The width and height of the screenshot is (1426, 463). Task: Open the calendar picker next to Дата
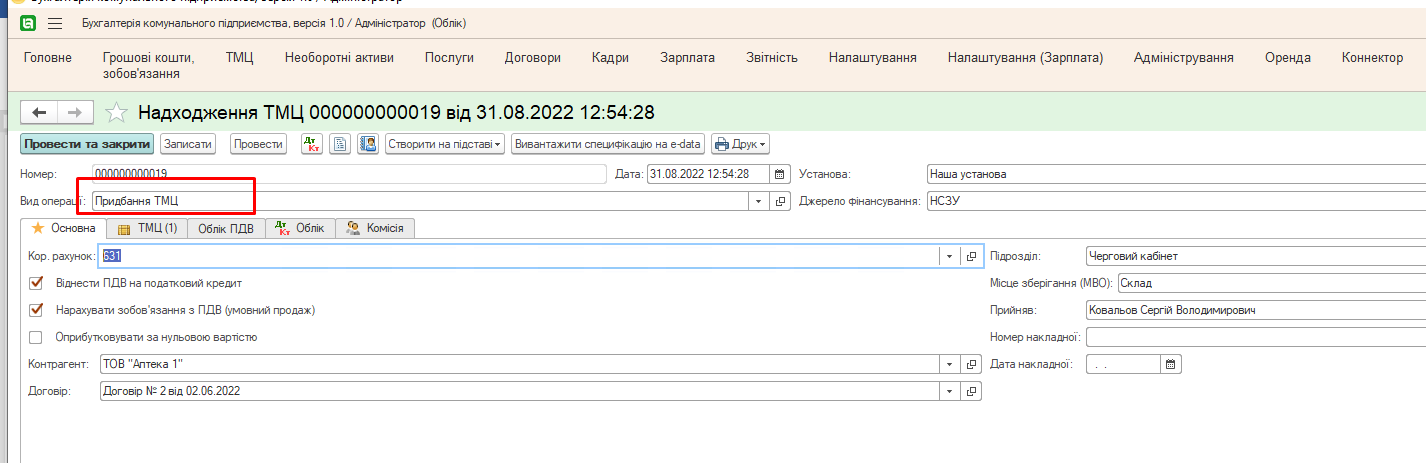tap(781, 174)
